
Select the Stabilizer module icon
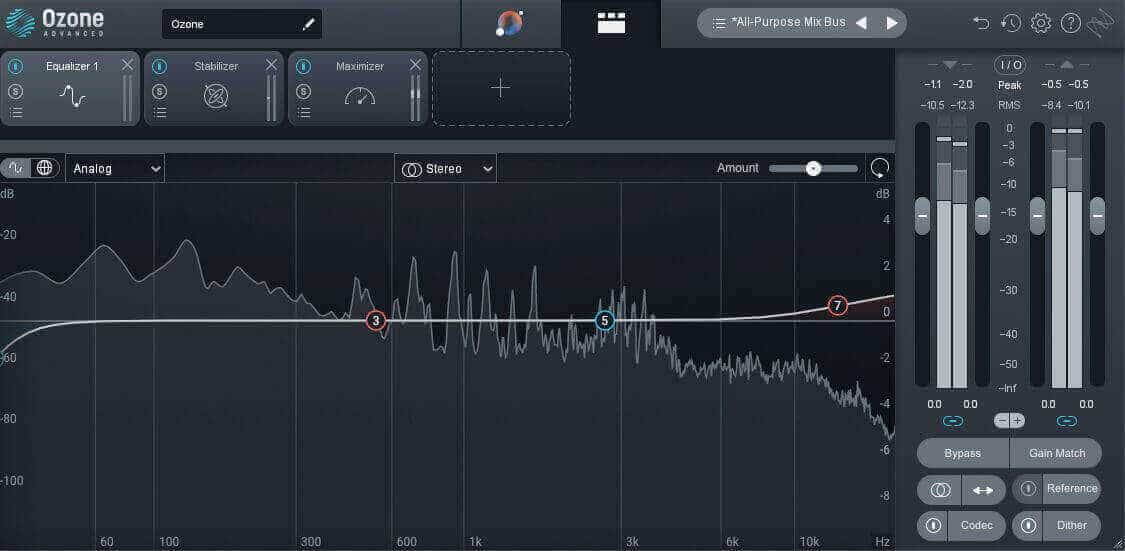tap(216, 95)
